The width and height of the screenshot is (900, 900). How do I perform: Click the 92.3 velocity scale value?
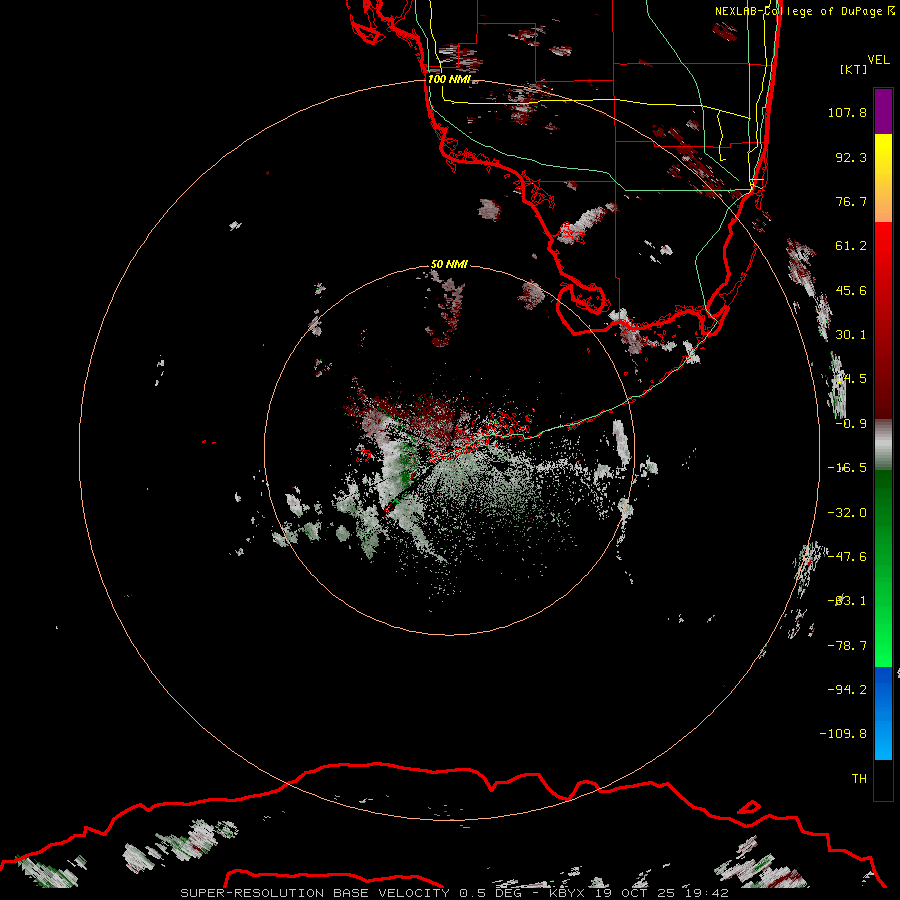coord(851,157)
